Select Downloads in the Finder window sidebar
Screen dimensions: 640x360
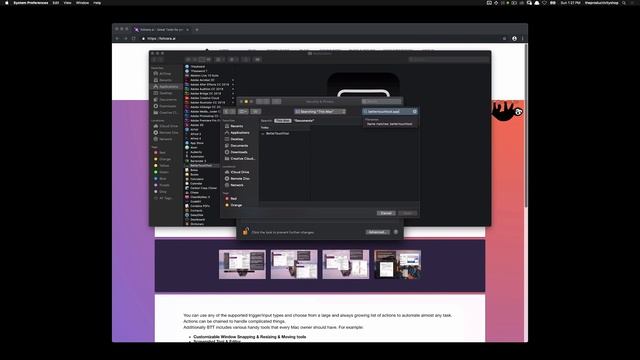tap(167, 106)
